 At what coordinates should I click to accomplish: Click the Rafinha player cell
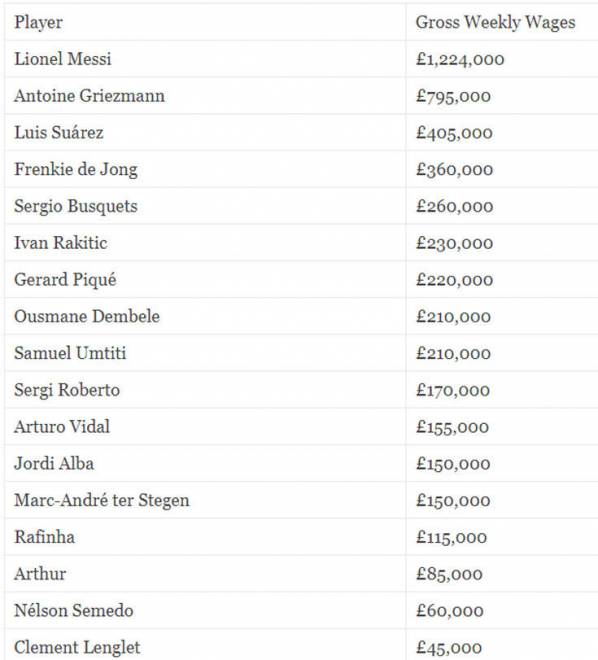pos(45,537)
